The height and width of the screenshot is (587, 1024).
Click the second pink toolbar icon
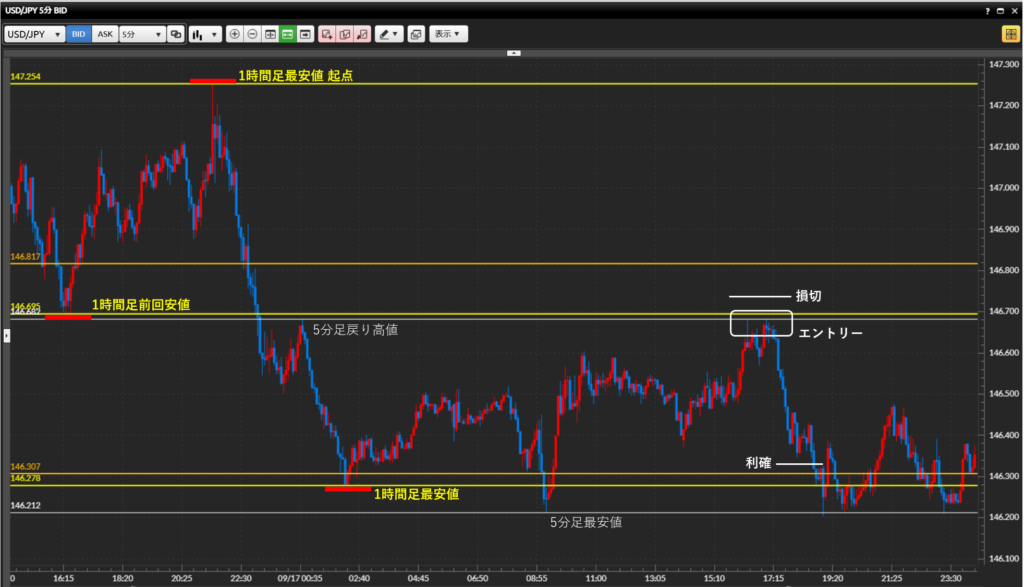[x=344, y=34]
